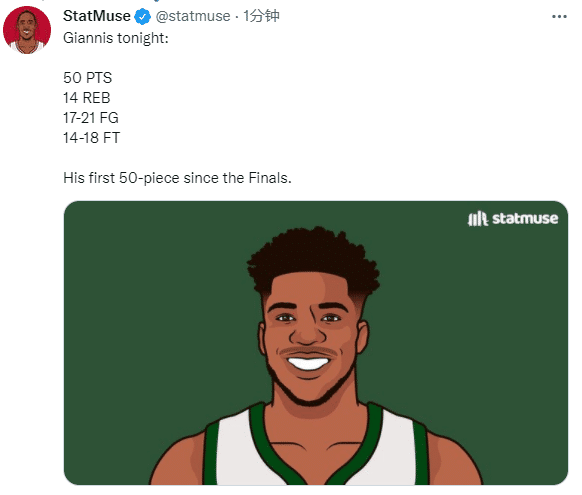The image size is (582, 495).
Task: Open the three-dot more options menu
Action: (x=559, y=17)
